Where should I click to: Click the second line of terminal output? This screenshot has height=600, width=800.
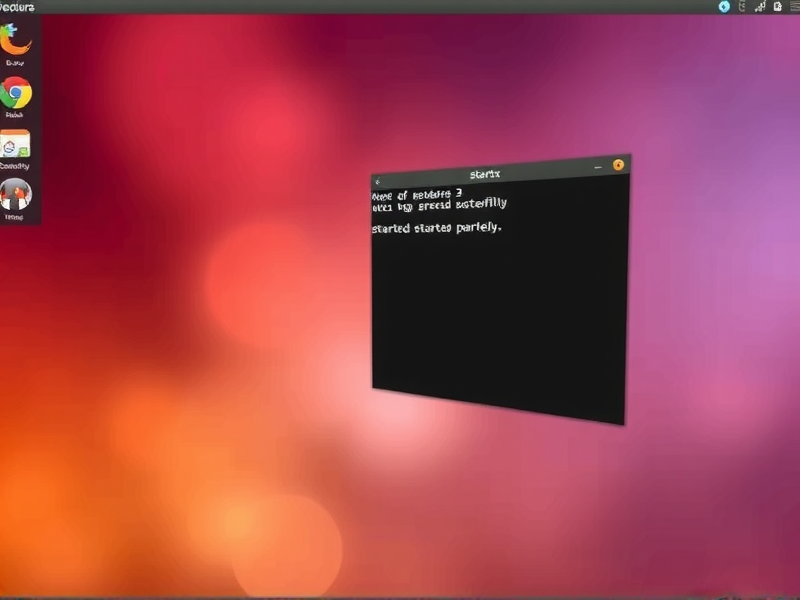[440, 203]
